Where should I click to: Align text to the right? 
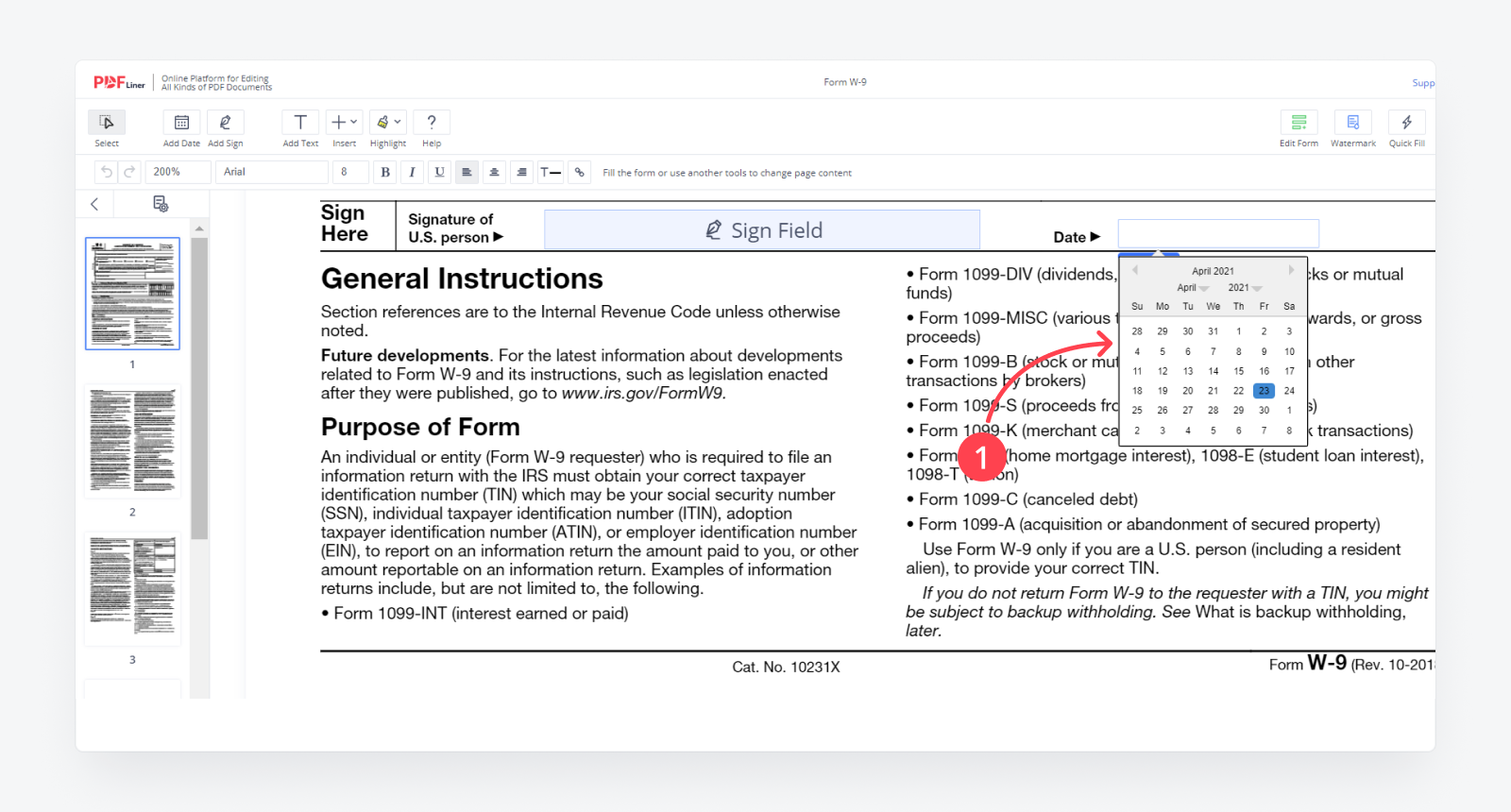[x=521, y=172]
